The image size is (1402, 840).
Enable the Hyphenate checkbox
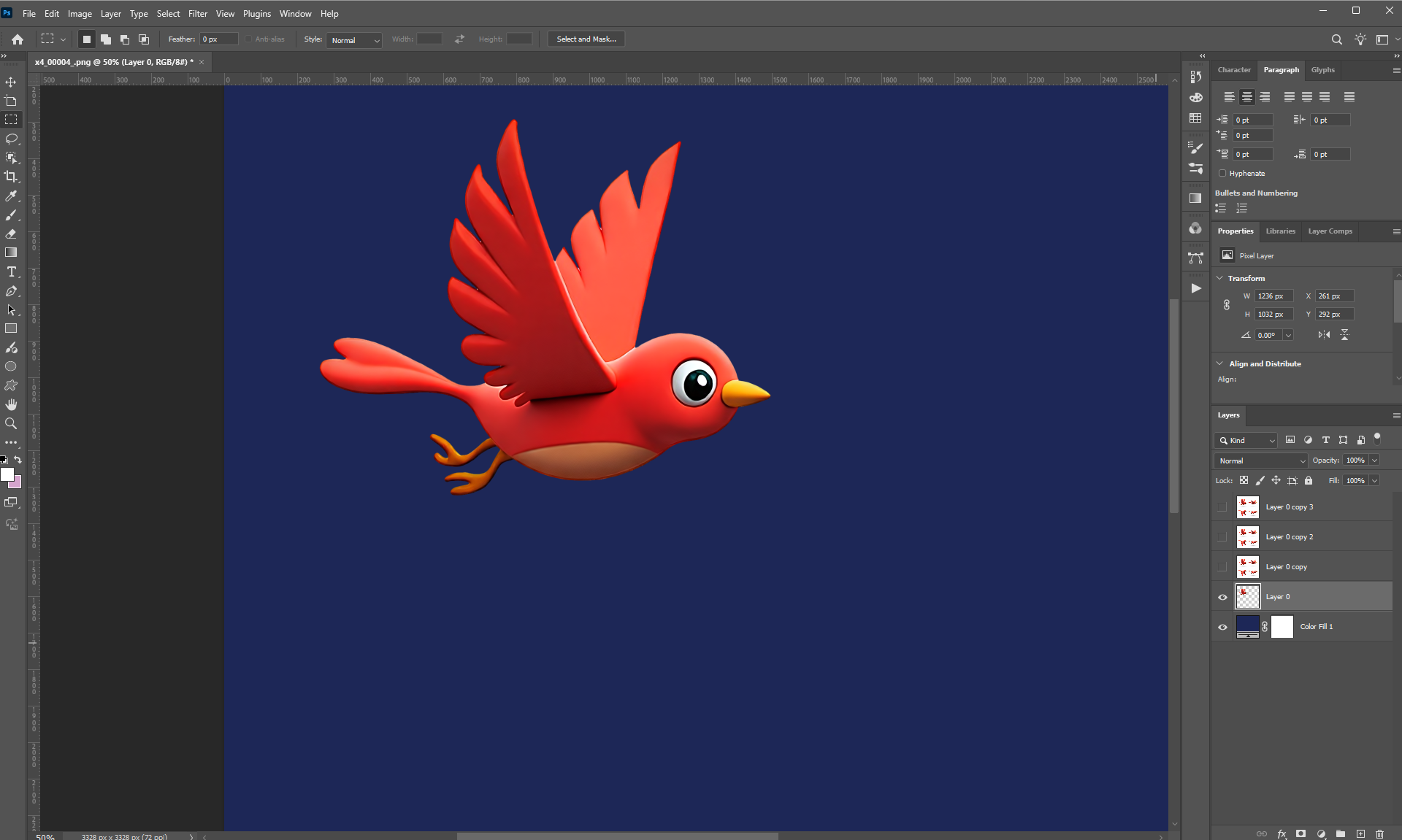click(x=1222, y=174)
